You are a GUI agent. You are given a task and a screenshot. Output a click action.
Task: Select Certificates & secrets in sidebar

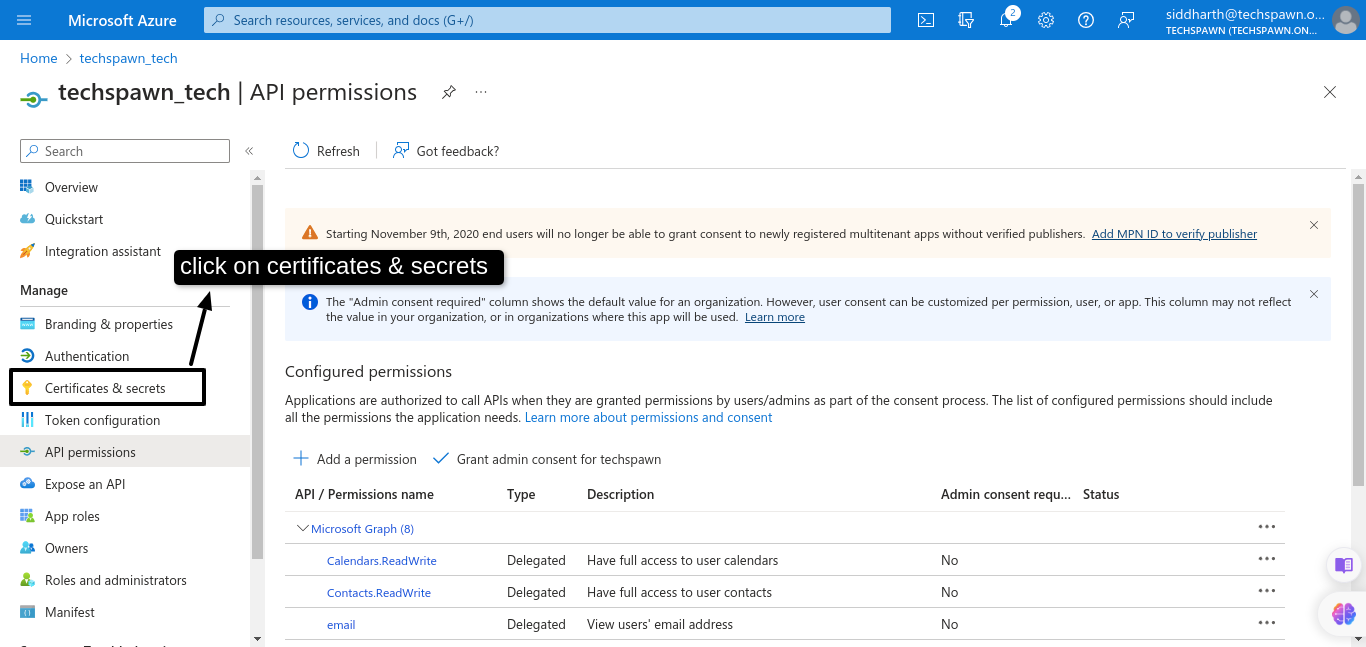coord(105,388)
